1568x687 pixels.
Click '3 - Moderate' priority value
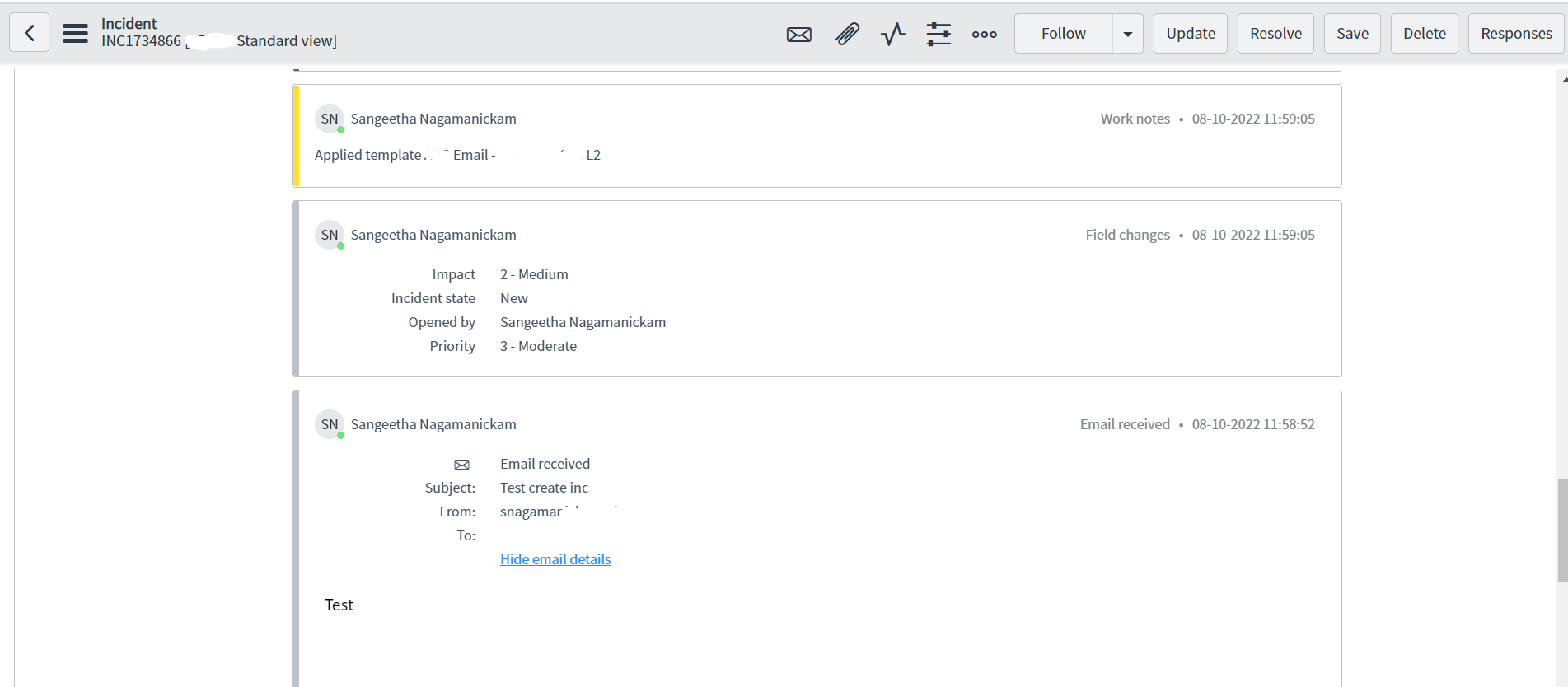[x=538, y=346]
